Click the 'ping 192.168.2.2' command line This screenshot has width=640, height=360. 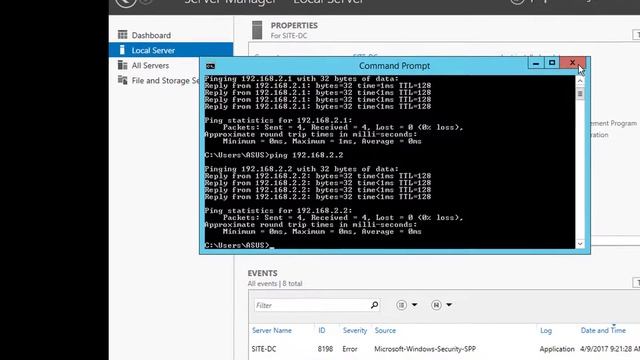(x=307, y=155)
